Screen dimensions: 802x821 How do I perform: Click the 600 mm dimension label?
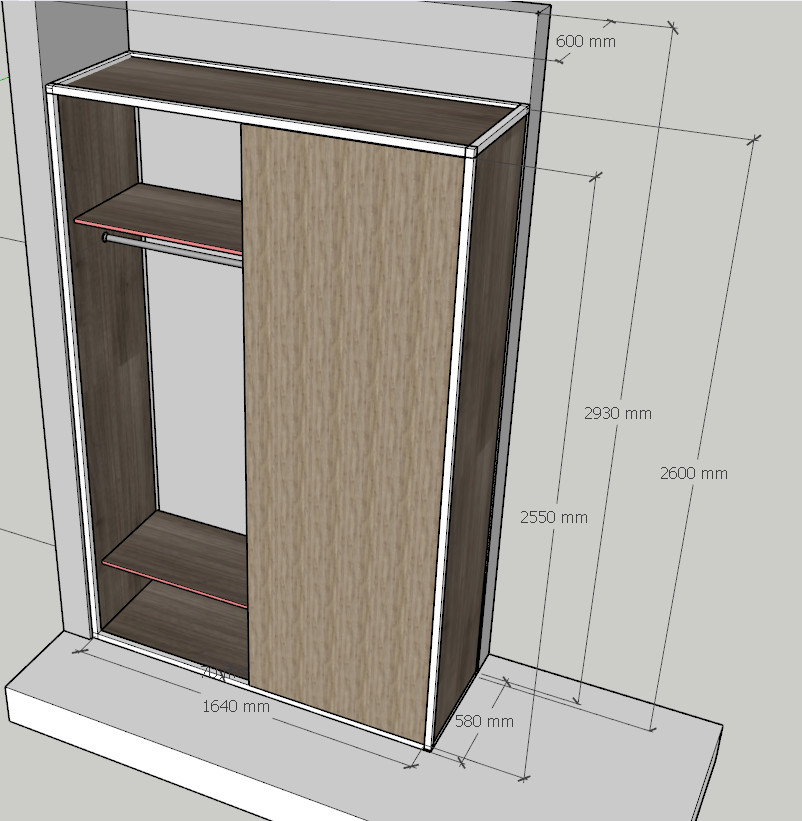(x=585, y=41)
